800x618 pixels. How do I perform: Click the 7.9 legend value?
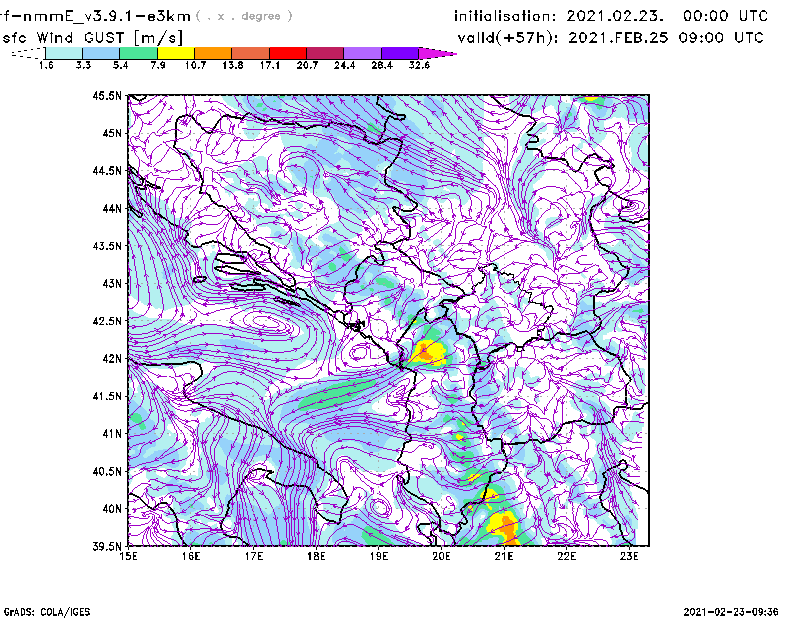158,65
